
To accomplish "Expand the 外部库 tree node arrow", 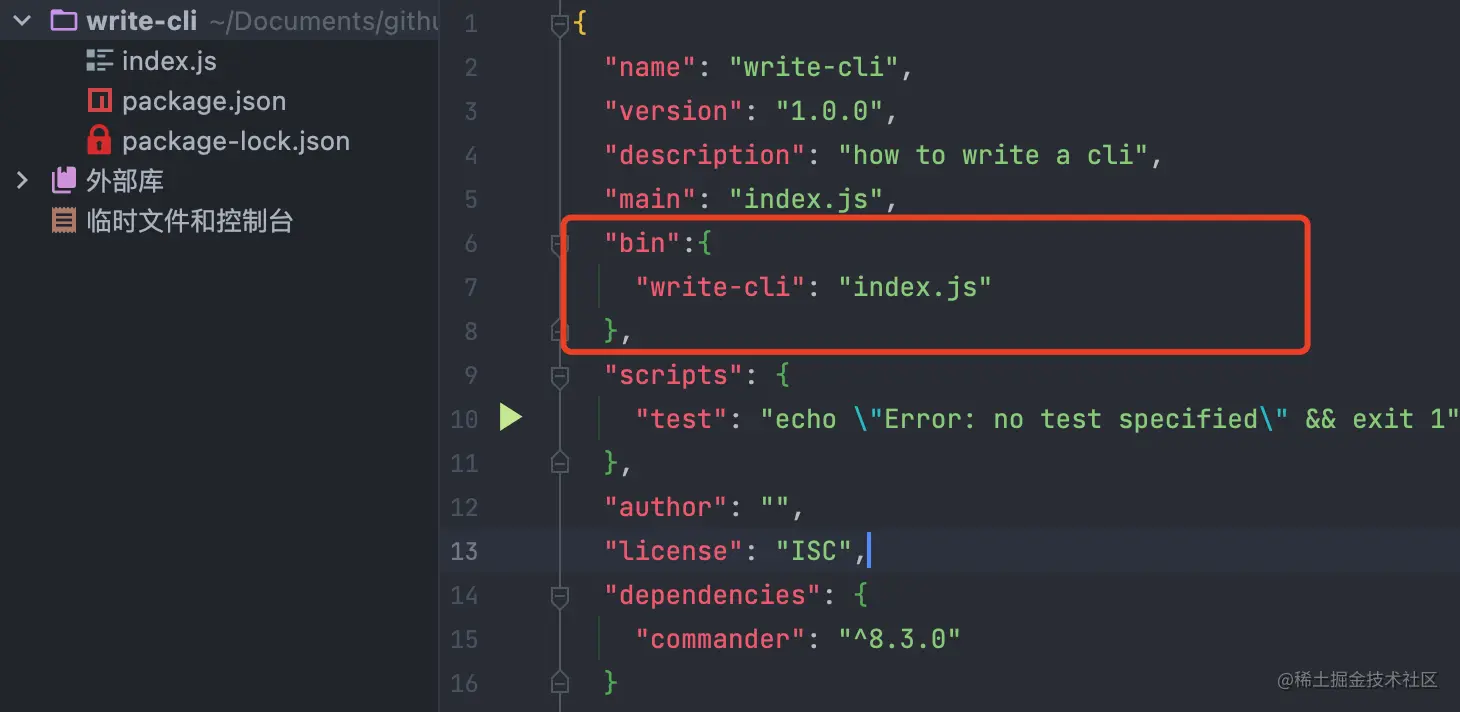I will pos(22,180).
